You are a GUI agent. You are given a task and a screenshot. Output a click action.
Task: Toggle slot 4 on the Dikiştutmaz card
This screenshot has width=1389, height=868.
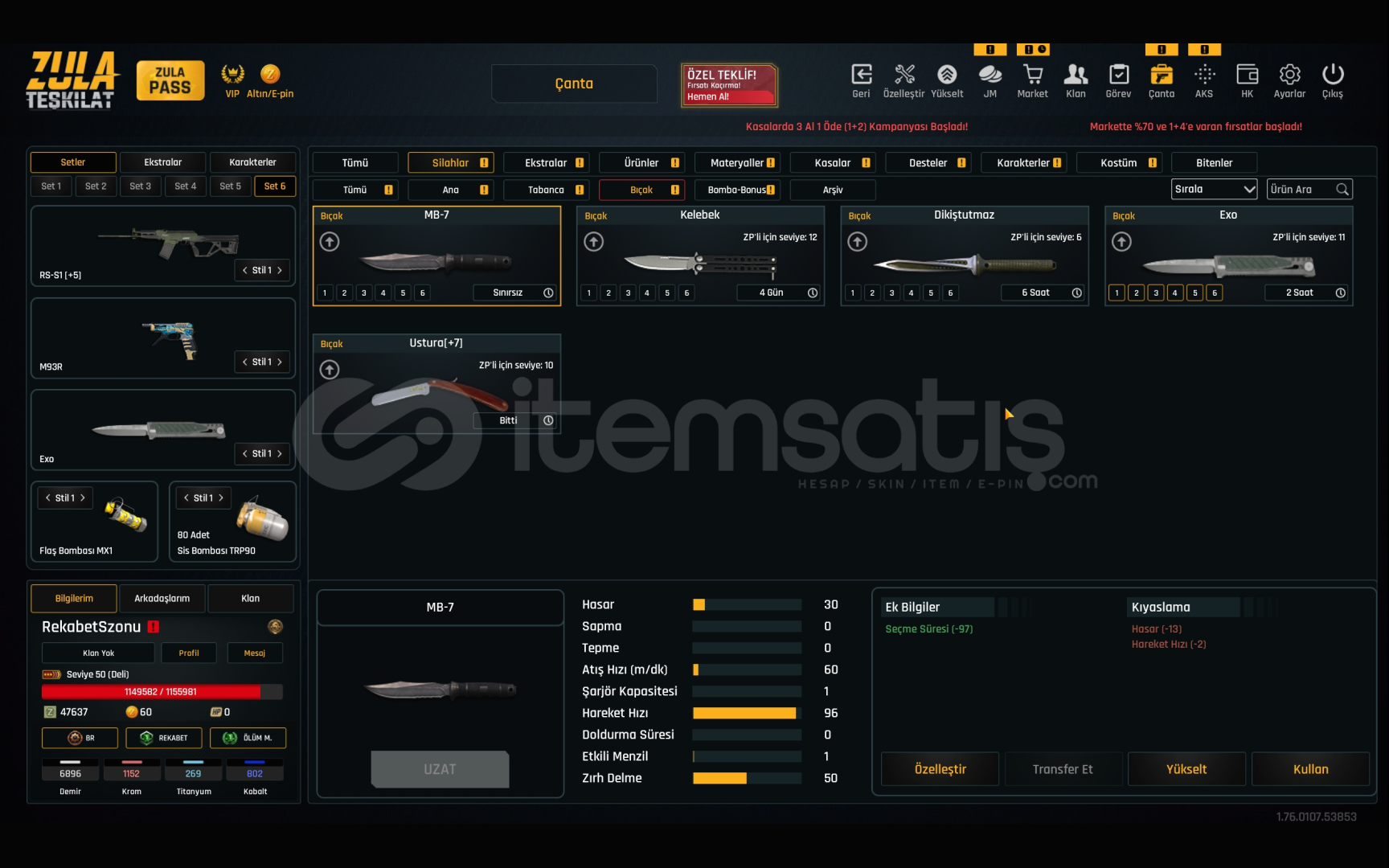point(912,293)
